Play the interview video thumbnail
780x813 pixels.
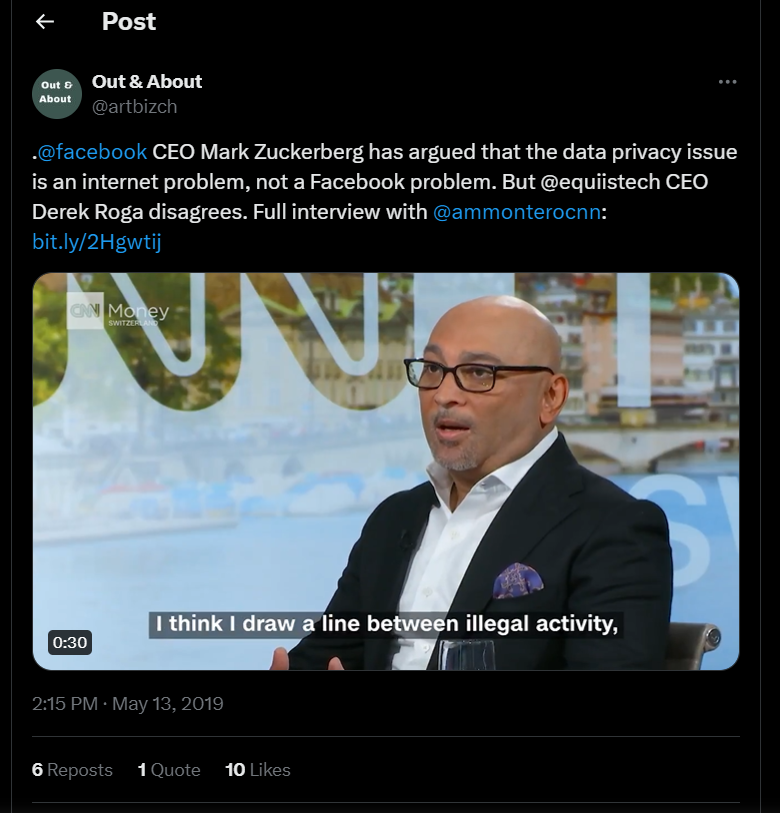[x=386, y=471]
